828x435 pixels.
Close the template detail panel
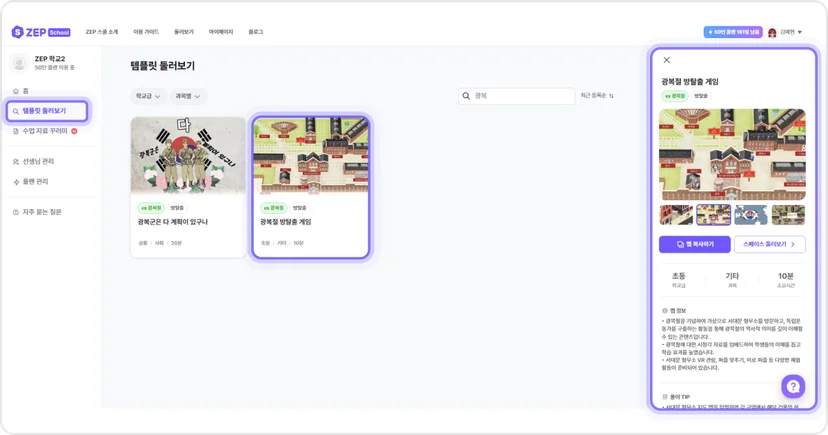pyautogui.click(x=667, y=60)
